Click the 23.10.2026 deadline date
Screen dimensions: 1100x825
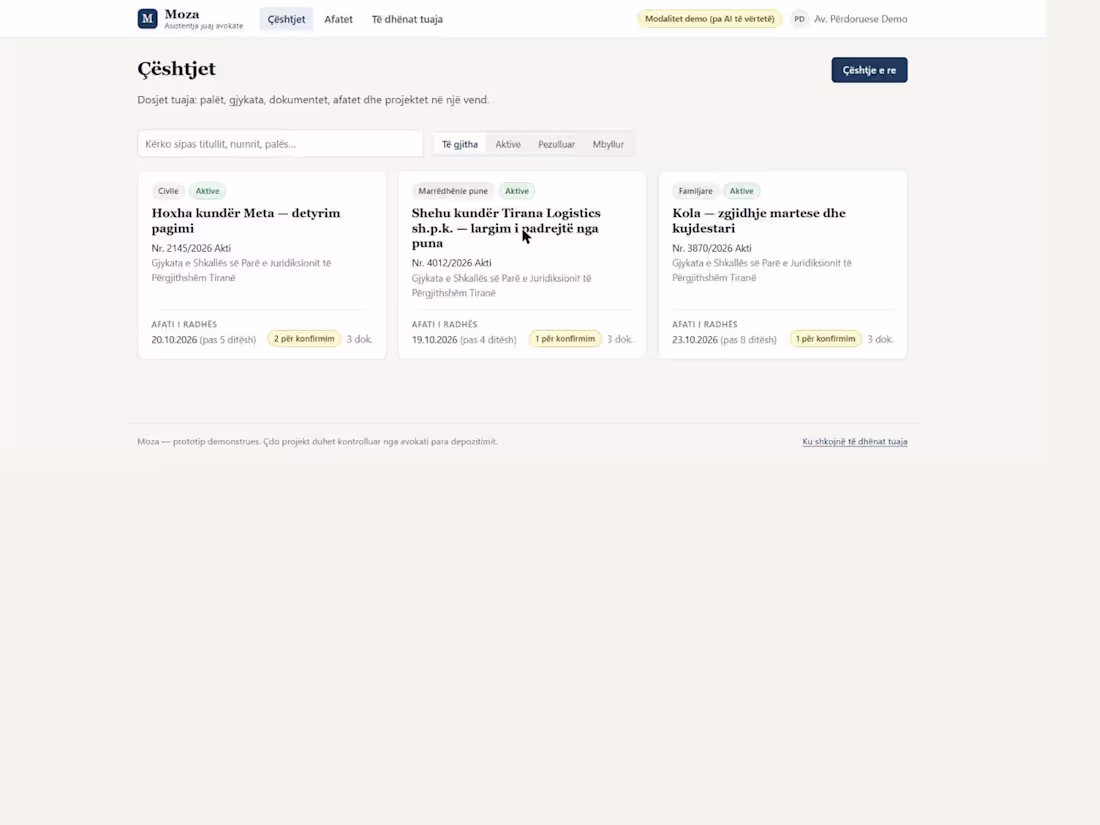point(695,340)
